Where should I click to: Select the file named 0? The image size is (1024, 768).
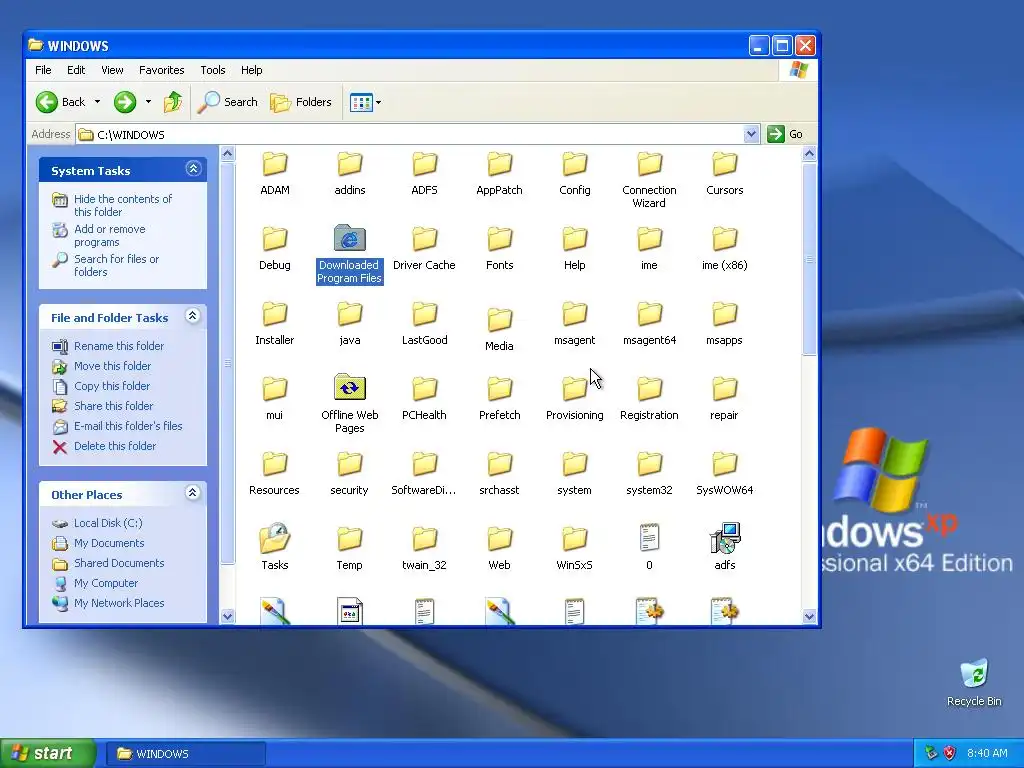[649, 547]
